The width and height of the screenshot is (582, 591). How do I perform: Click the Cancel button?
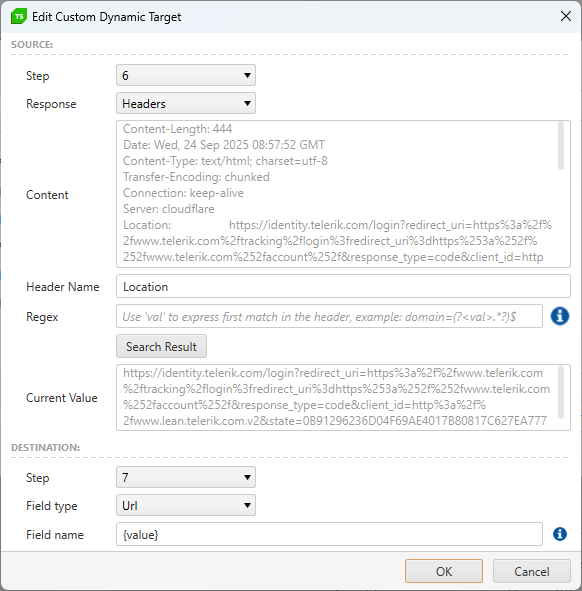click(531, 571)
